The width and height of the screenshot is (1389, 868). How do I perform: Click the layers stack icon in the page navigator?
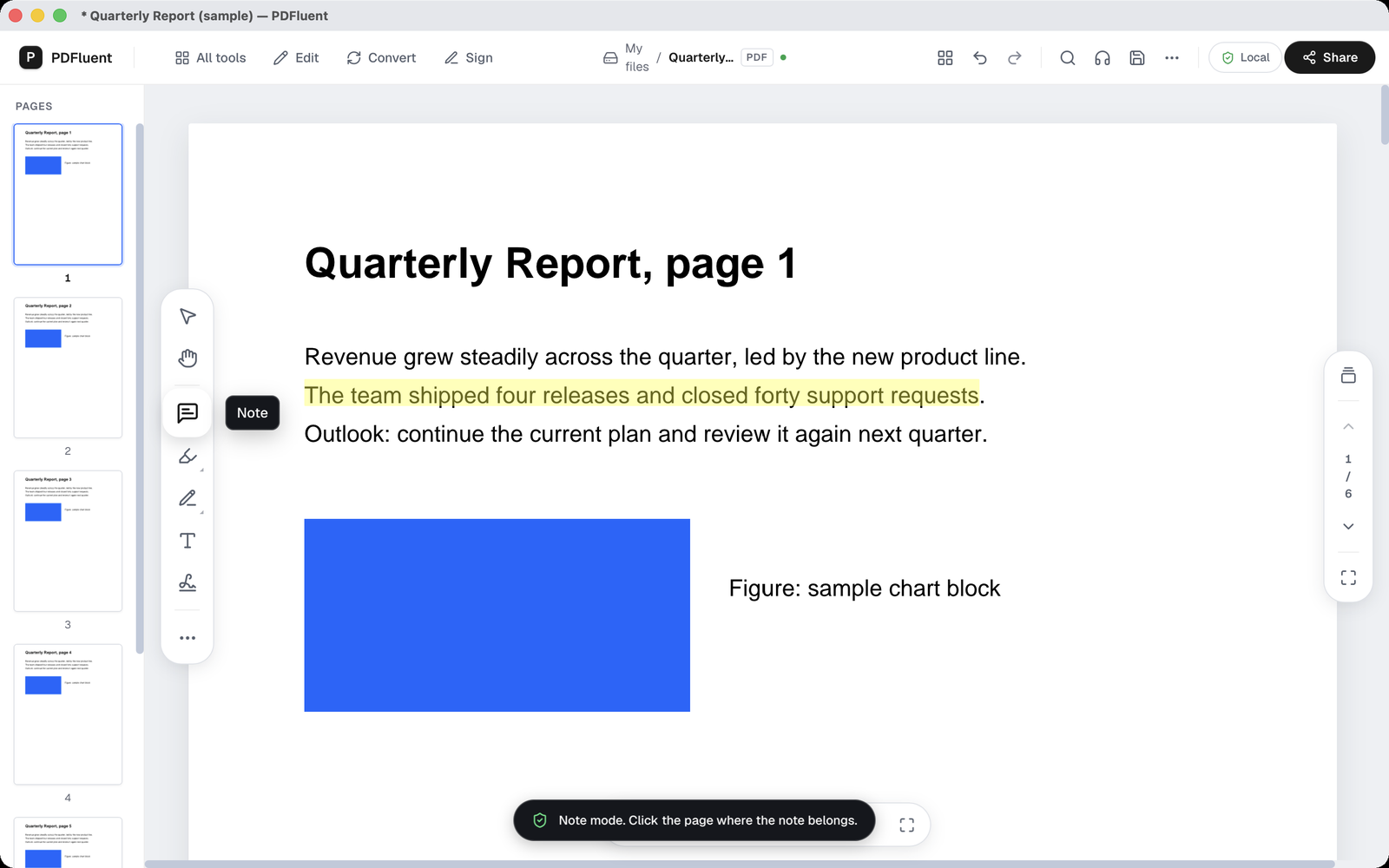pyautogui.click(x=1348, y=375)
